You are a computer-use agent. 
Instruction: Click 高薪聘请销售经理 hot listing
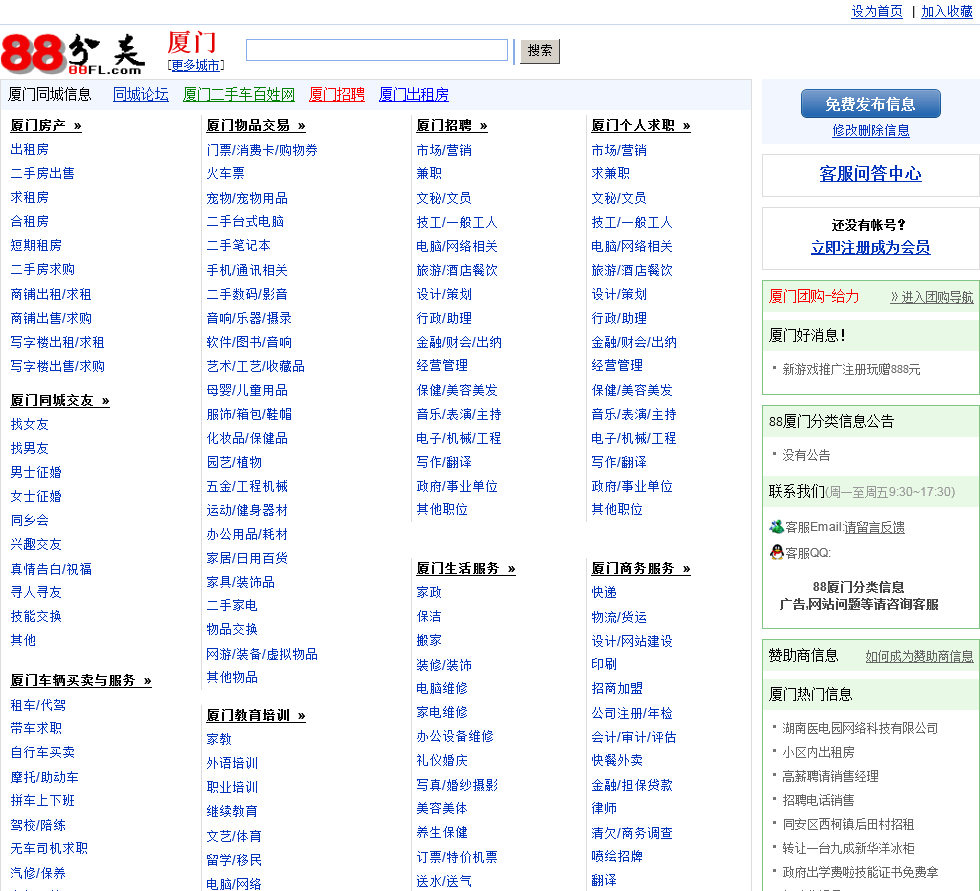pos(831,777)
